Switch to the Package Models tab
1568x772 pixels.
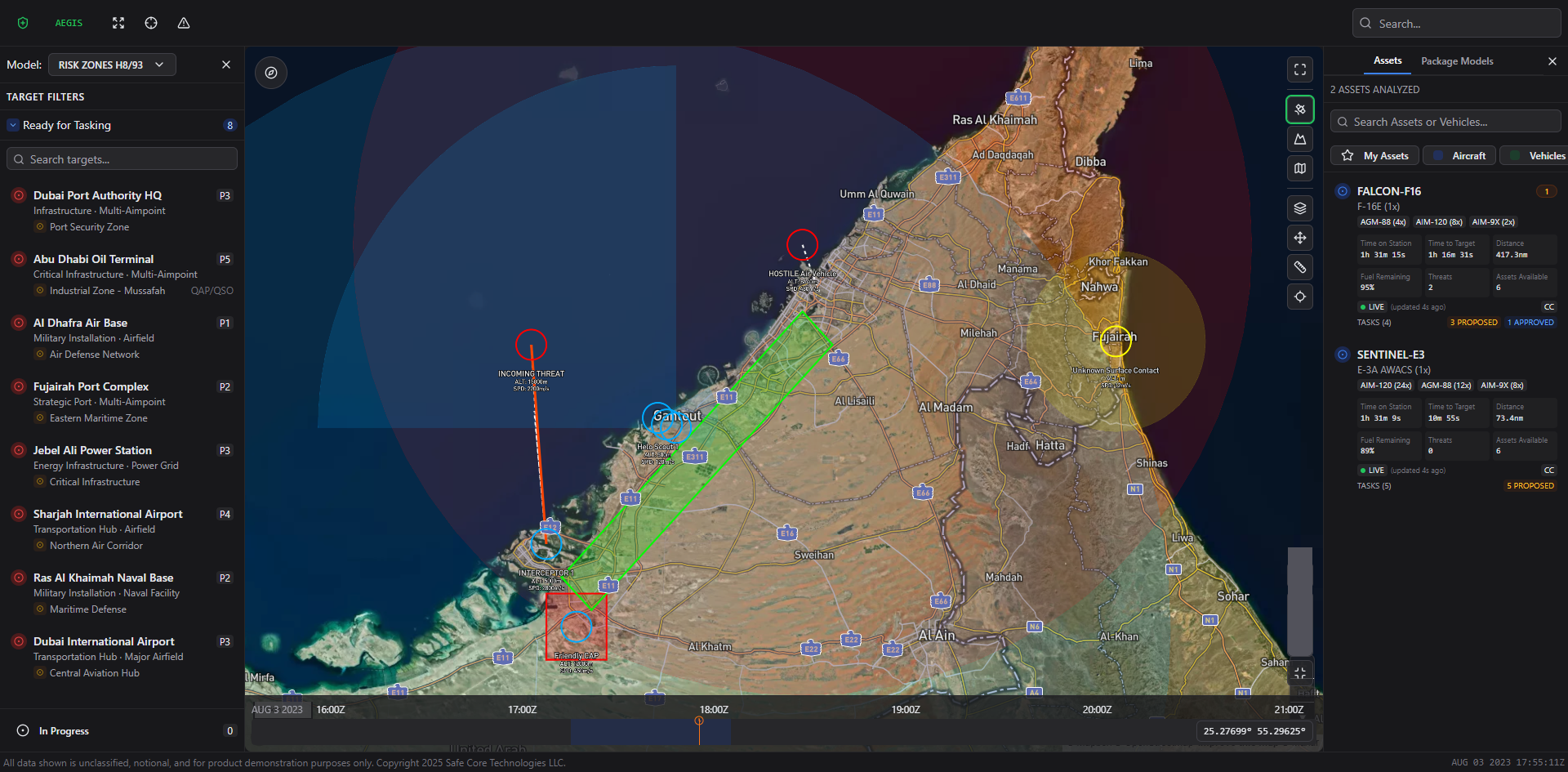1457,60
